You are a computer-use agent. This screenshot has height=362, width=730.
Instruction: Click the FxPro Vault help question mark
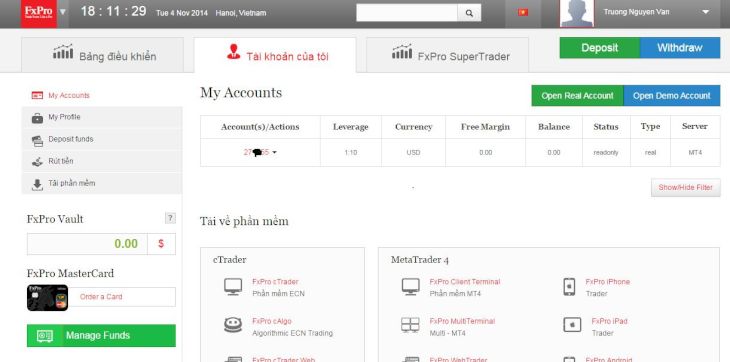point(170,218)
